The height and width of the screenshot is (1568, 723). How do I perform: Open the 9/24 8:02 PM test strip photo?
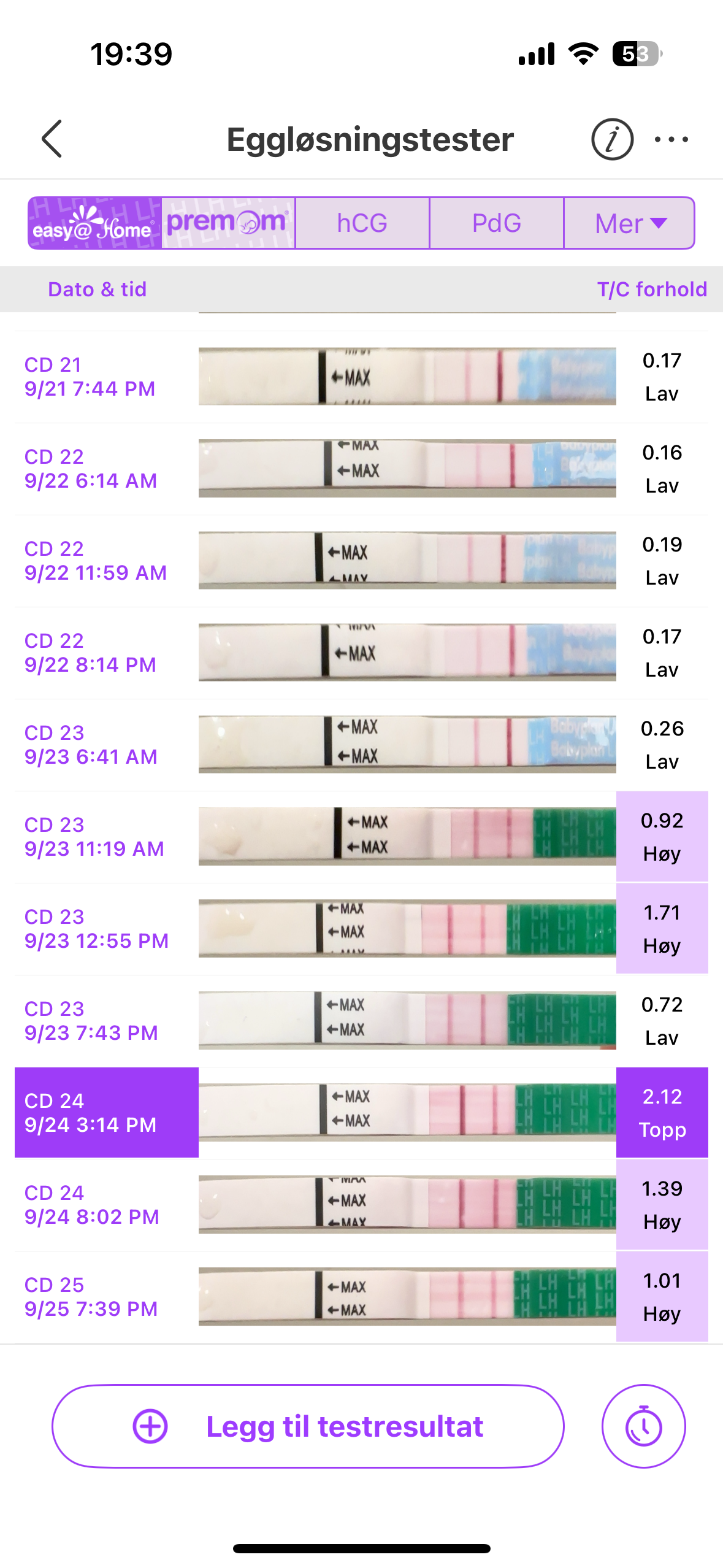pos(407,1204)
